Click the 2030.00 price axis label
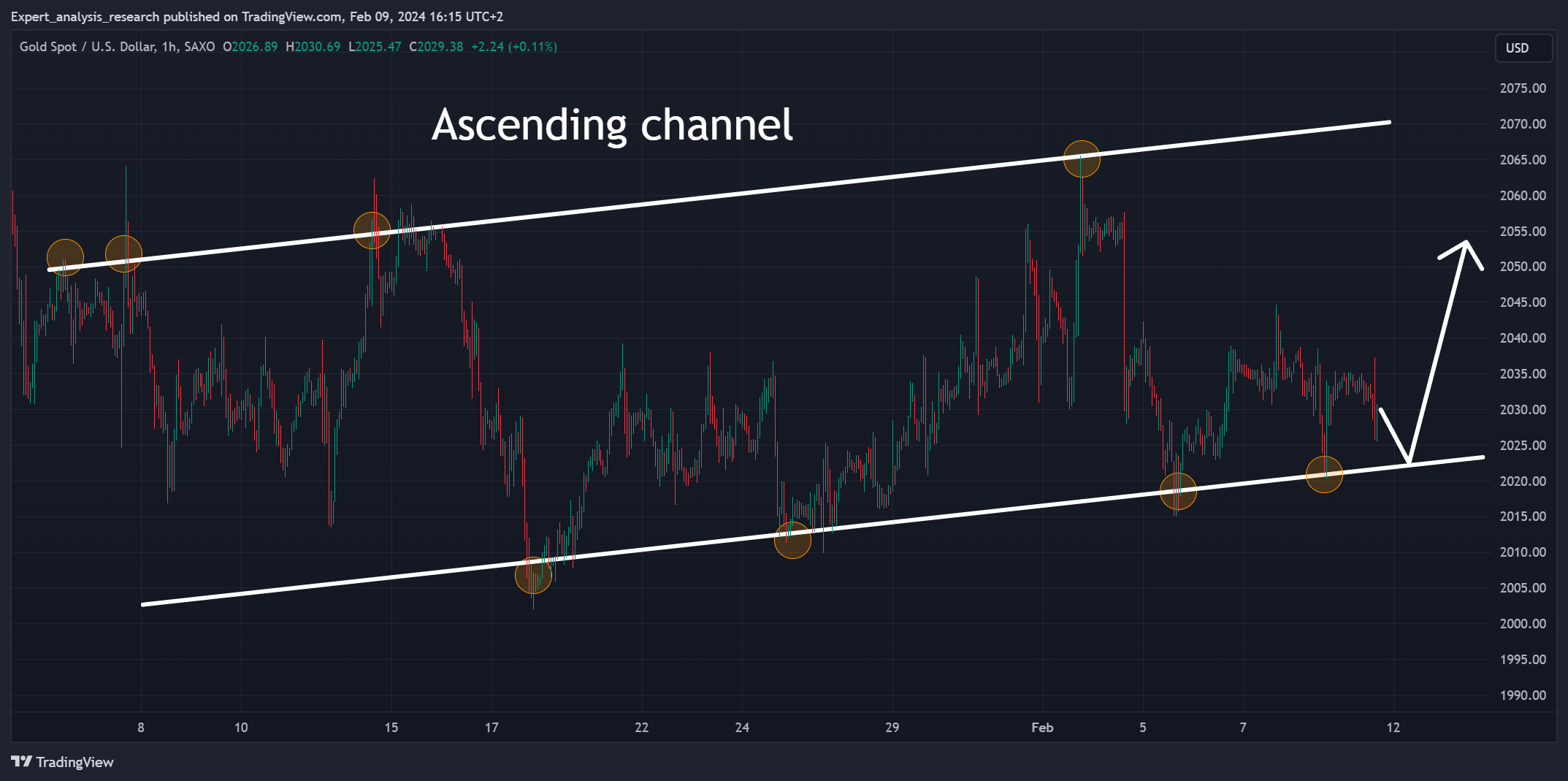This screenshot has height=781, width=1568. point(1523,410)
